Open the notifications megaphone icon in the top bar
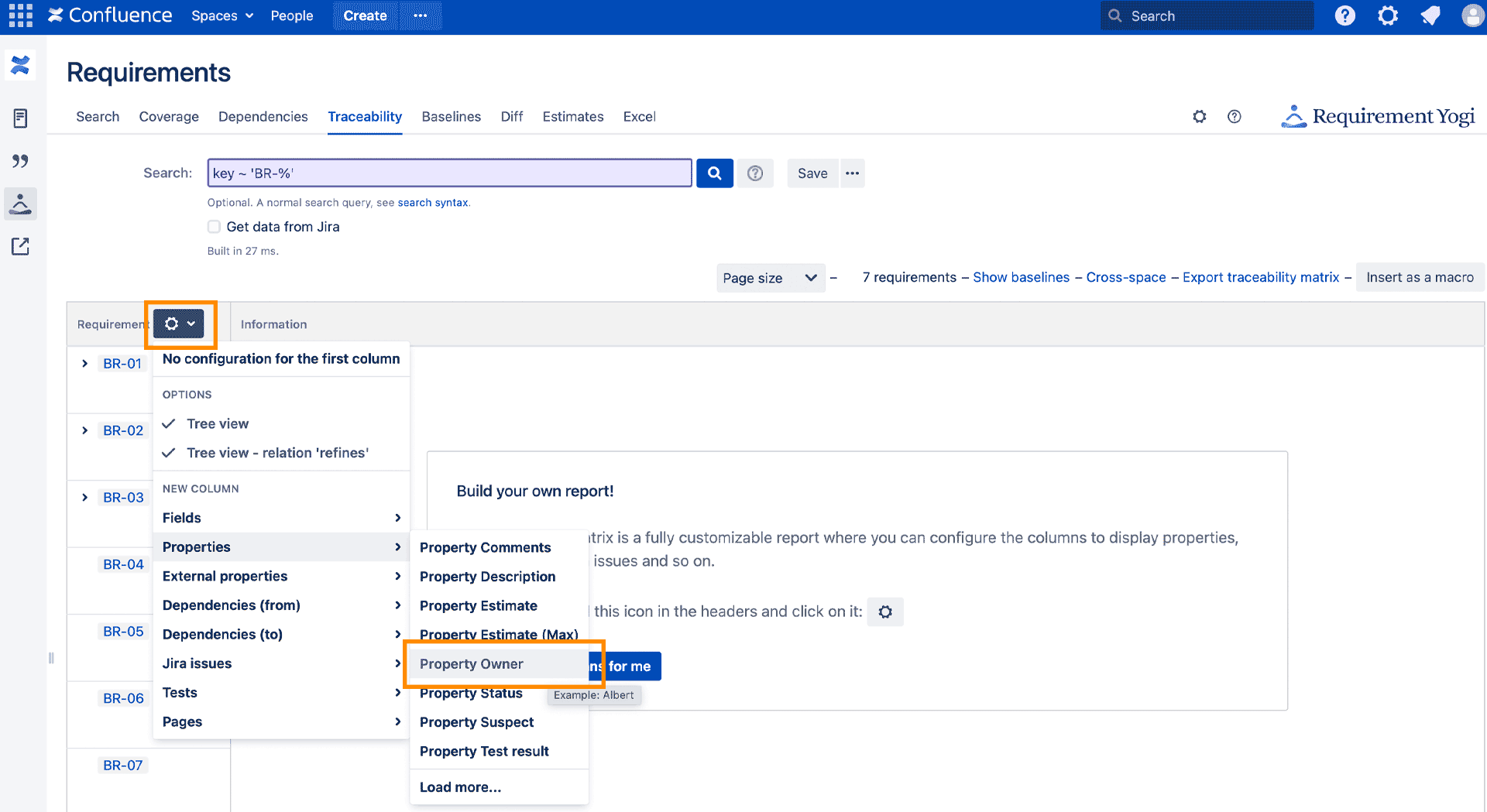Screen dimensions: 1487x812 click(x=1430, y=15)
